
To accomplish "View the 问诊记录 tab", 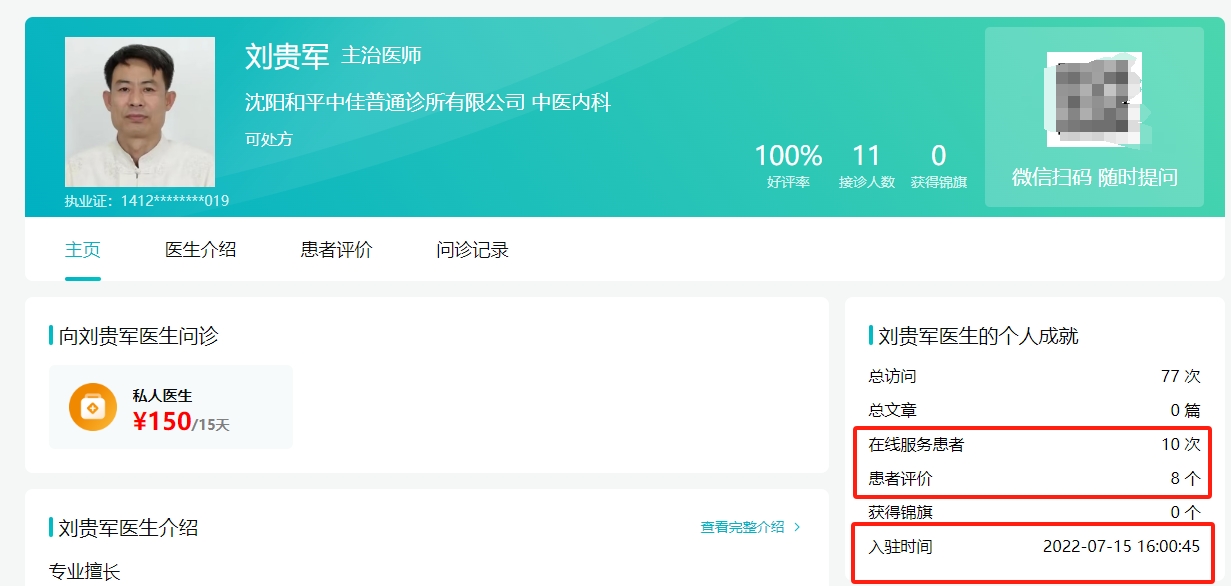I will pos(473,250).
